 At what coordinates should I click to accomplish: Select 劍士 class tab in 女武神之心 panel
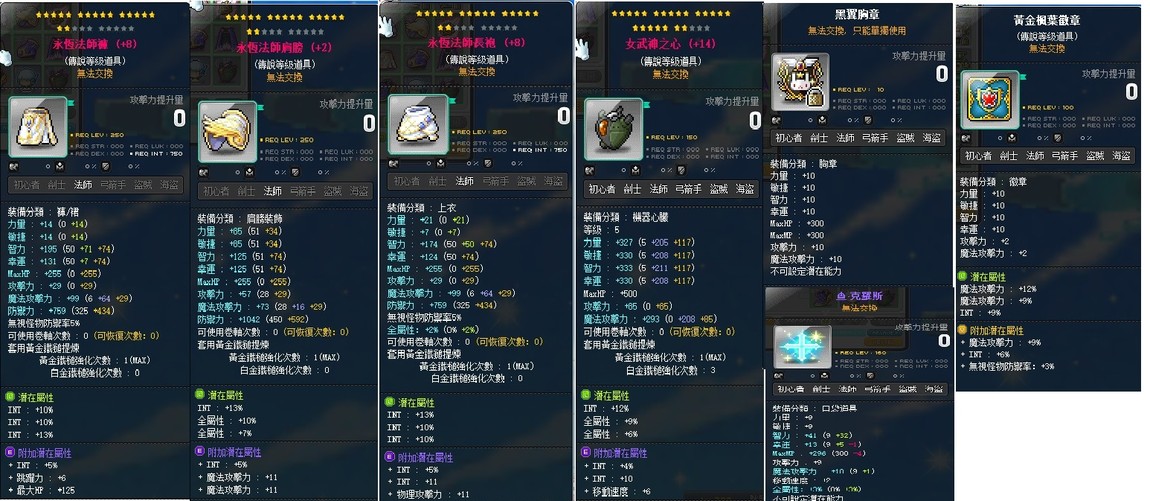coord(633,189)
